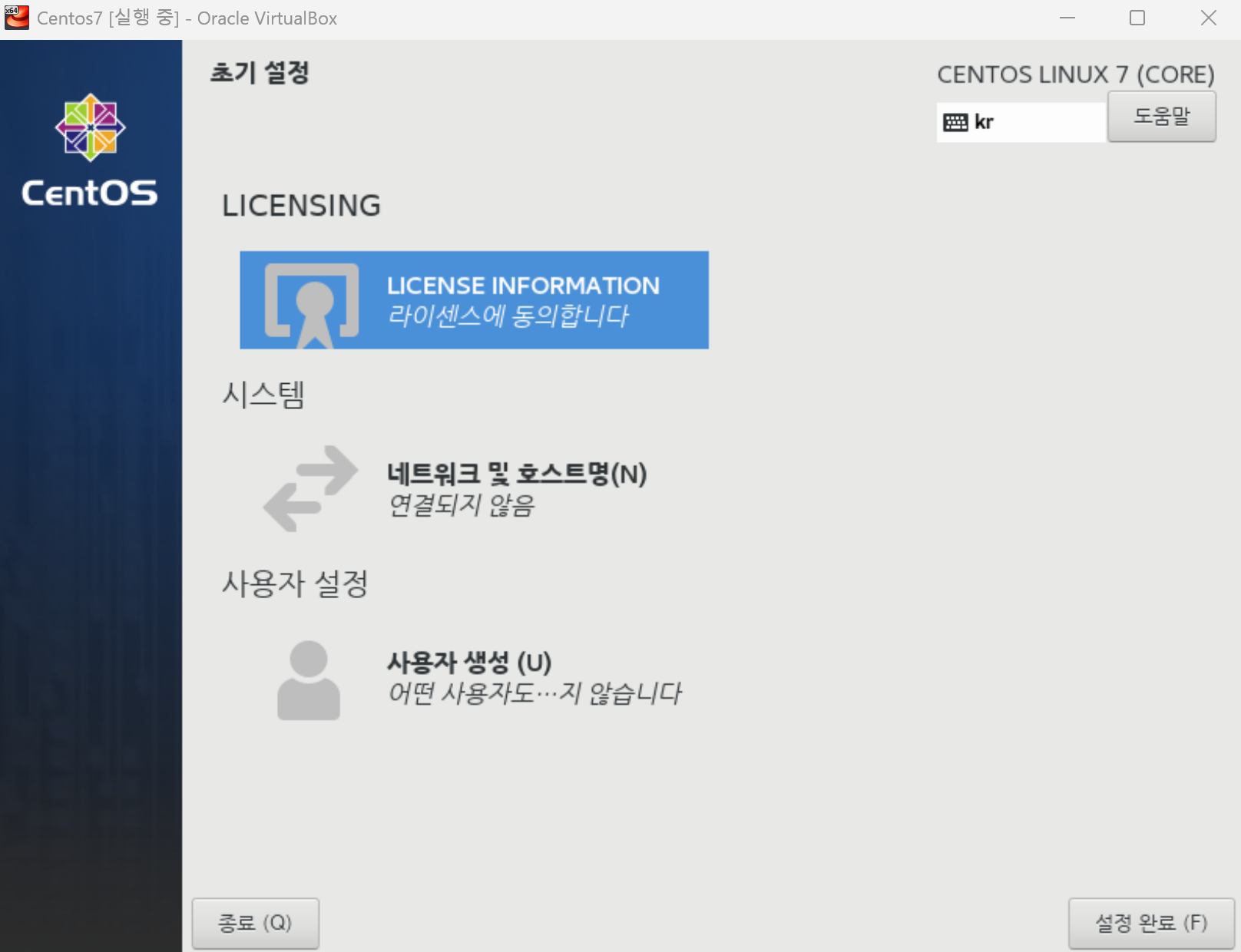Screen dimensions: 1241x952
Task: Click the keyboard layout icon
Action: tap(955, 122)
